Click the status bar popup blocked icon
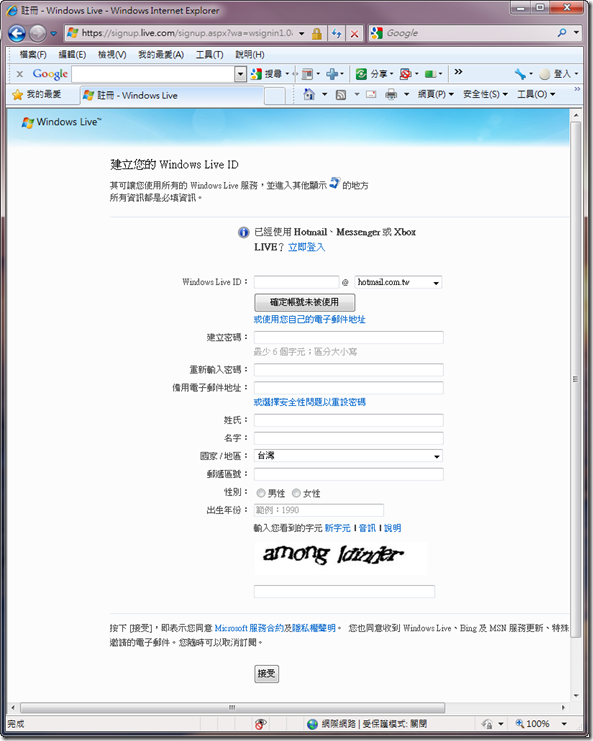Image resolution: width=593 pixels, height=741 pixels. coord(260,724)
